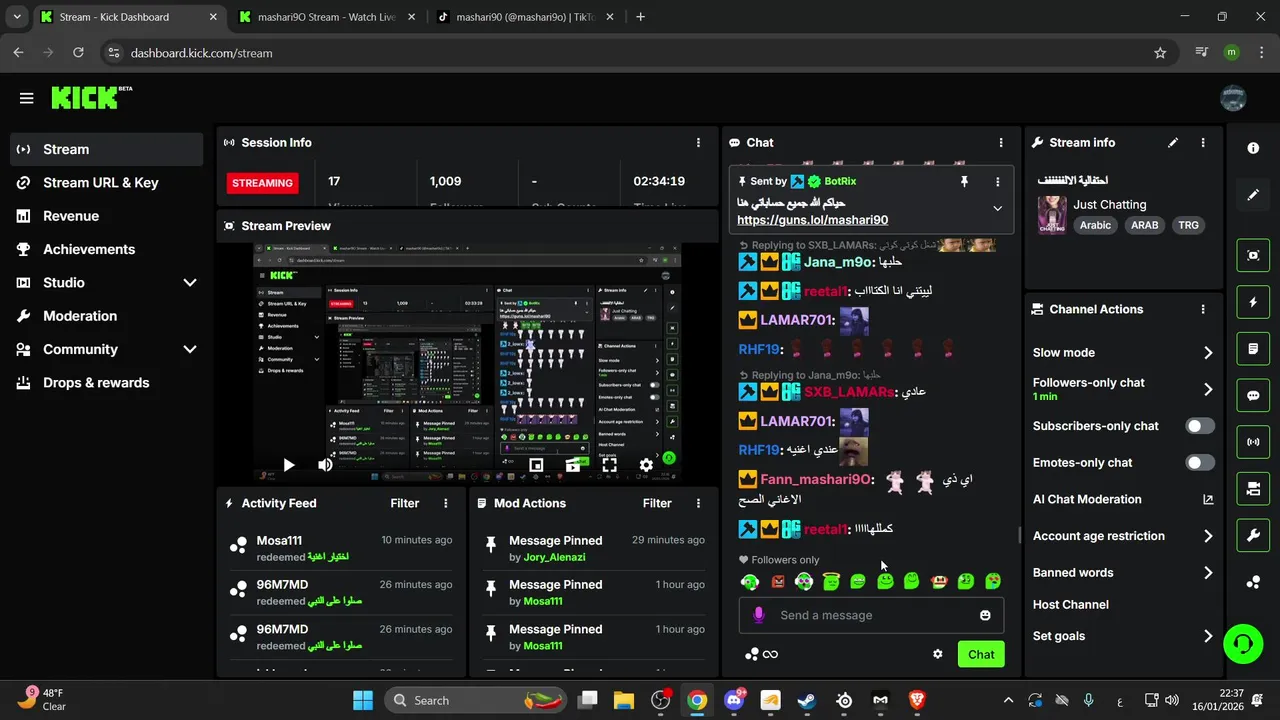Expand the pinned message chevron

pos(997,209)
